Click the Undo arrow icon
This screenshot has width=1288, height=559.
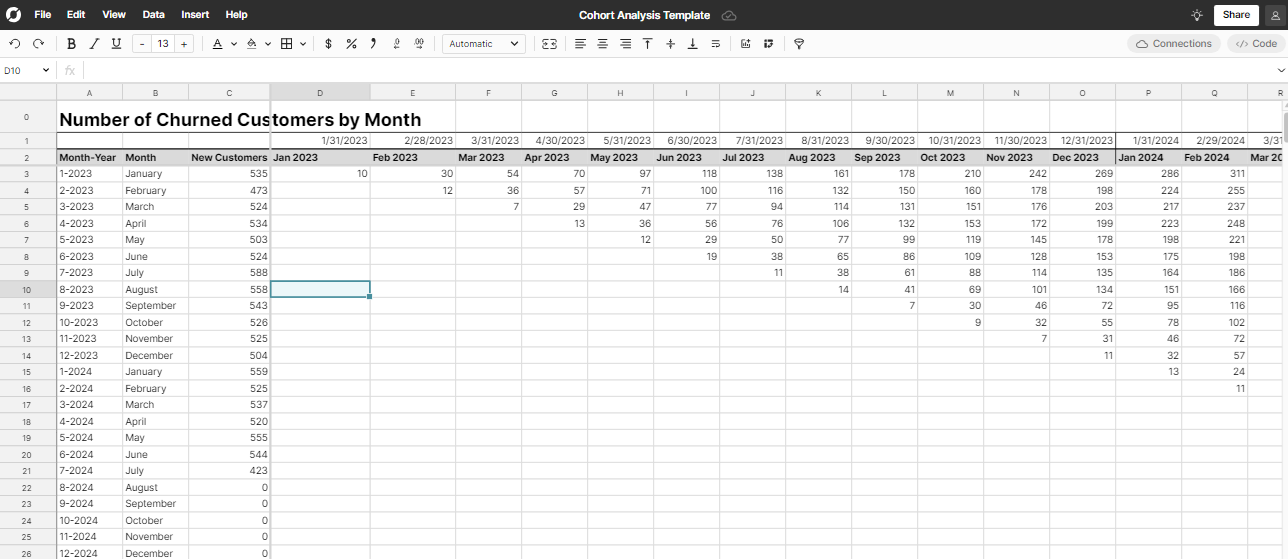point(15,44)
